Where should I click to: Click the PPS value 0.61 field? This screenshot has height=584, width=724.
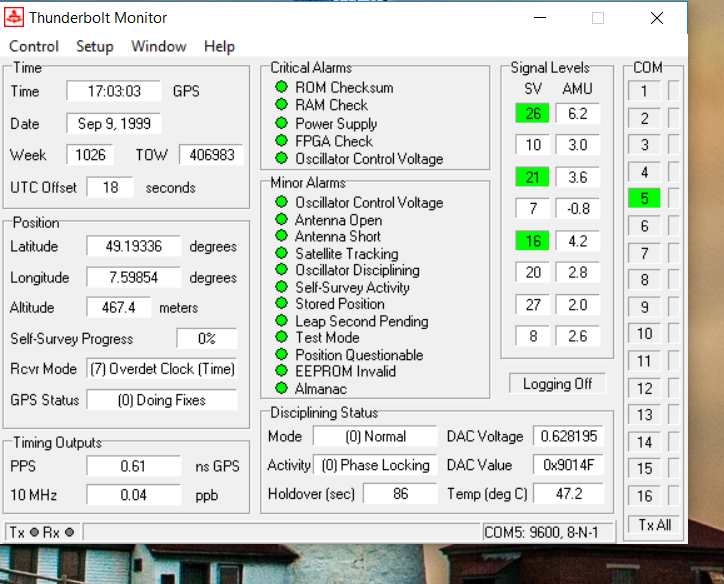pyautogui.click(x=133, y=466)
